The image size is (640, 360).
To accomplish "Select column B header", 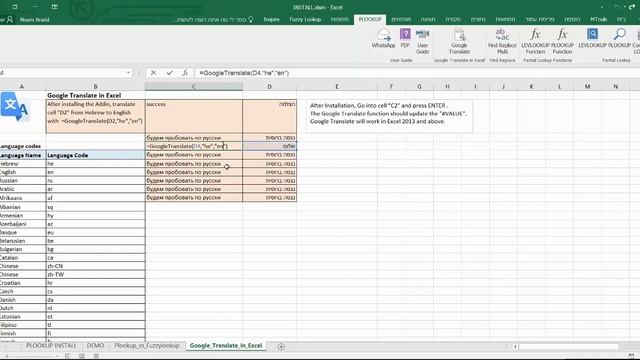I will coord(96,86).
